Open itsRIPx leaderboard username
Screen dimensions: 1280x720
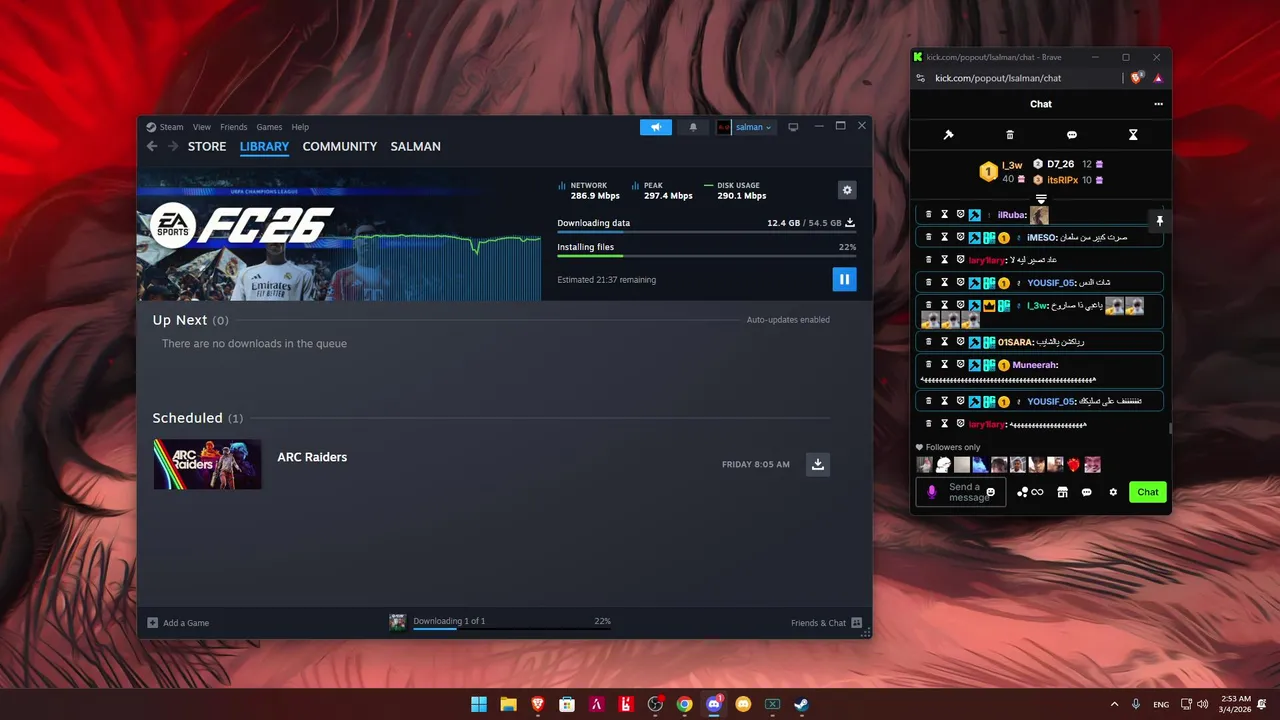1062,180
